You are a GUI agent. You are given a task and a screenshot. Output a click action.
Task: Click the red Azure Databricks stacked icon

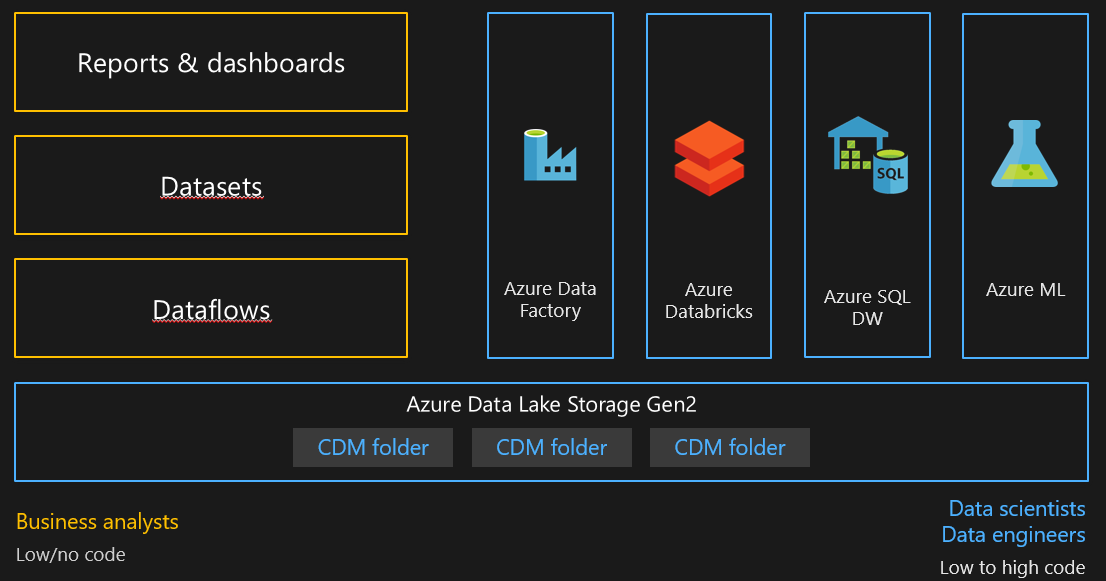click(709, 158)
